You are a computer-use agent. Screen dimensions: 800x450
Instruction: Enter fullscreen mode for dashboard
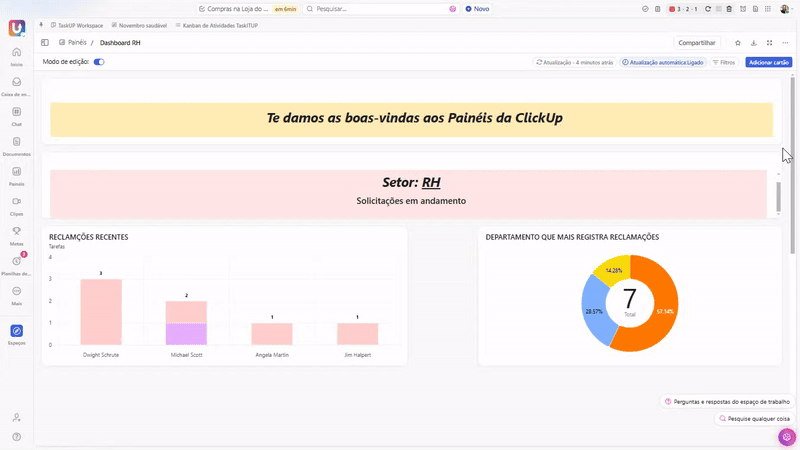click(769, 43)
